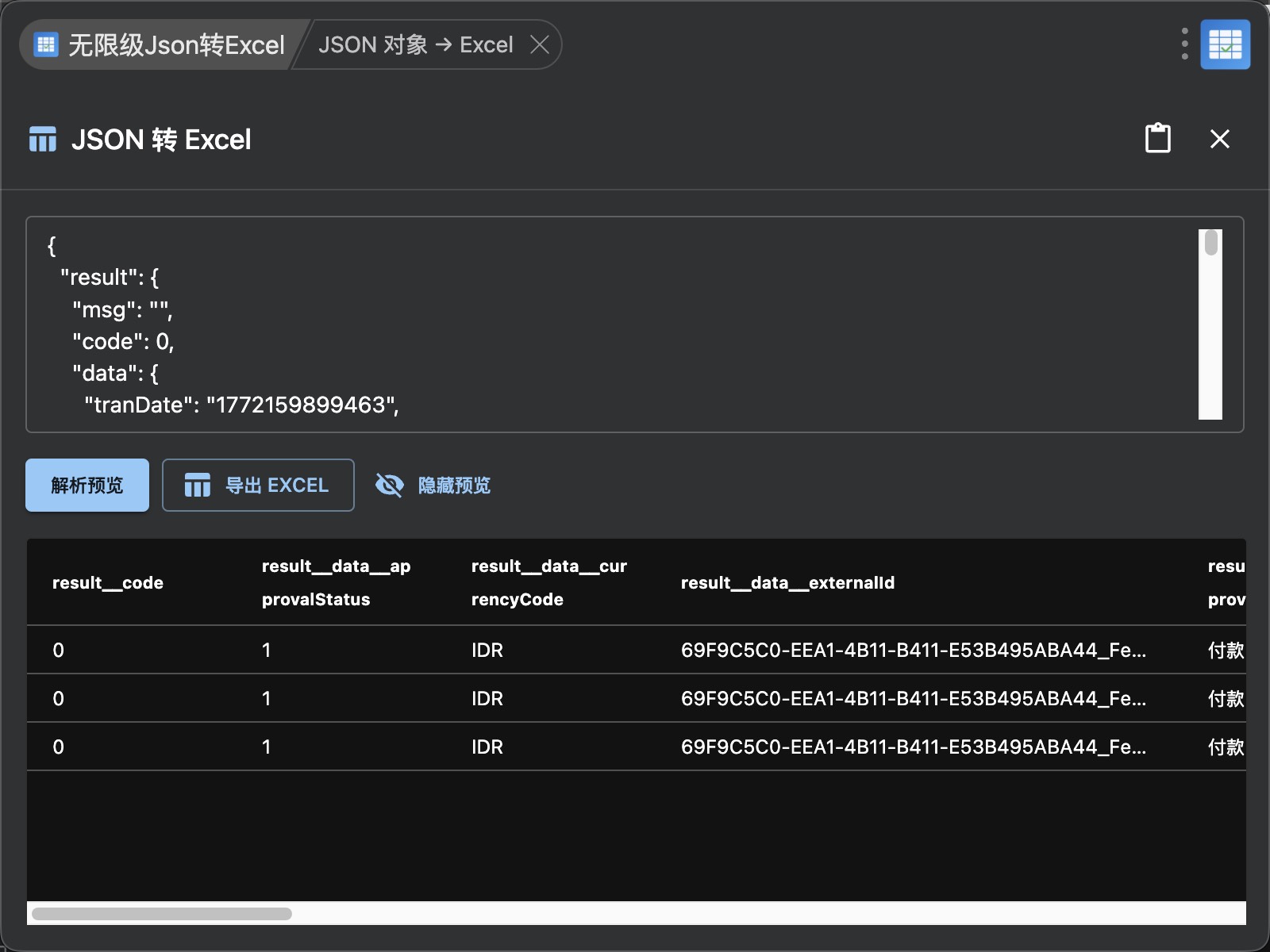Close the JSON 转 Excel panel

coord(1219,139)
